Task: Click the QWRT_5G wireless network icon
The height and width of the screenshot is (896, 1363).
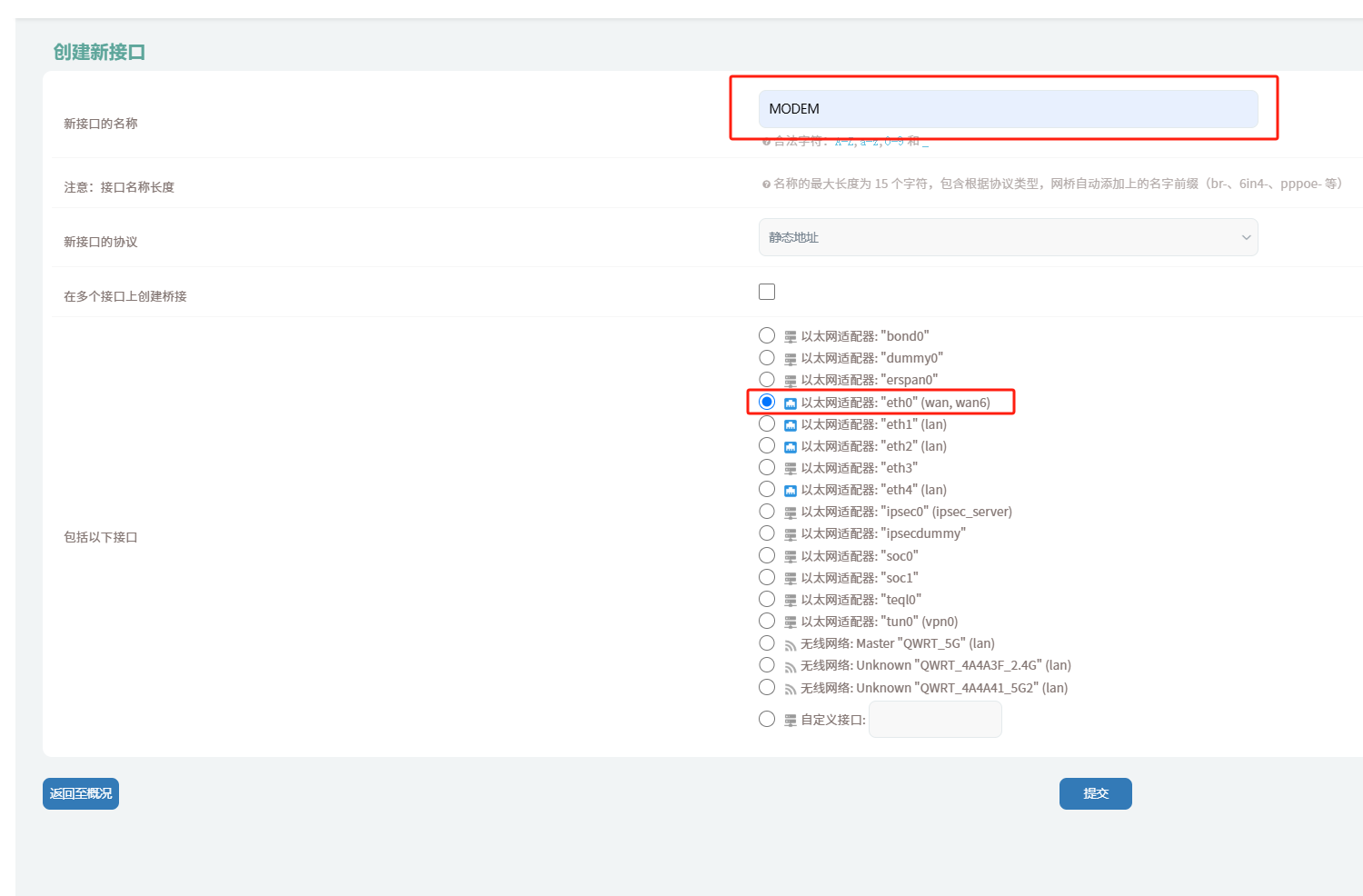Action: [791, 644]
